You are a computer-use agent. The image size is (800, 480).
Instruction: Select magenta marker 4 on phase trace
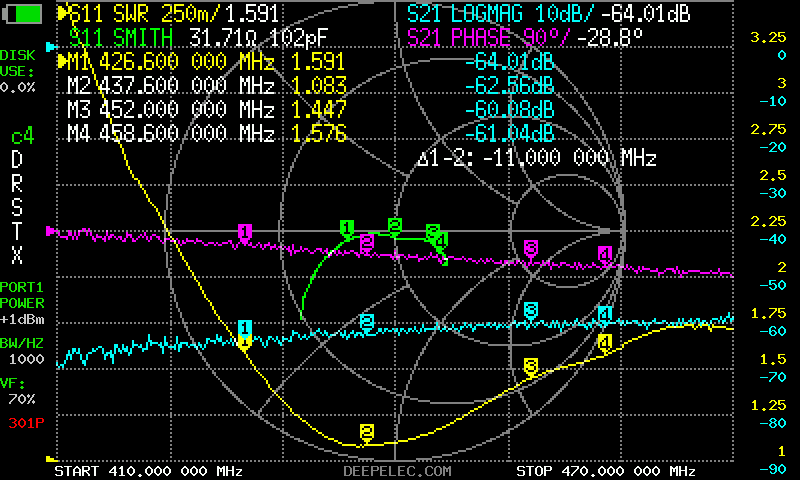click(605, 254)
